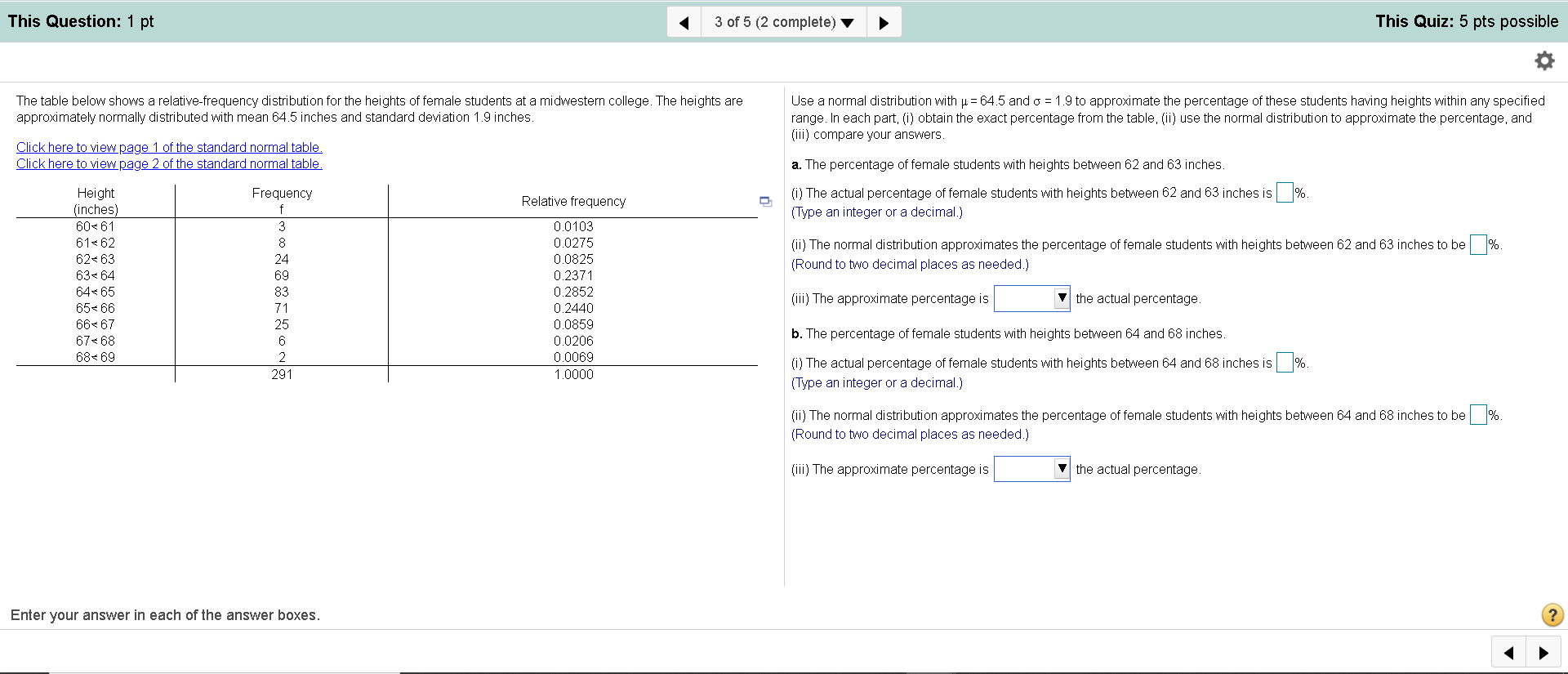Click part a (i) actual percentage input box
Image resolution: width=1568 pixels, height=674 pixels.
[1285, 193]
